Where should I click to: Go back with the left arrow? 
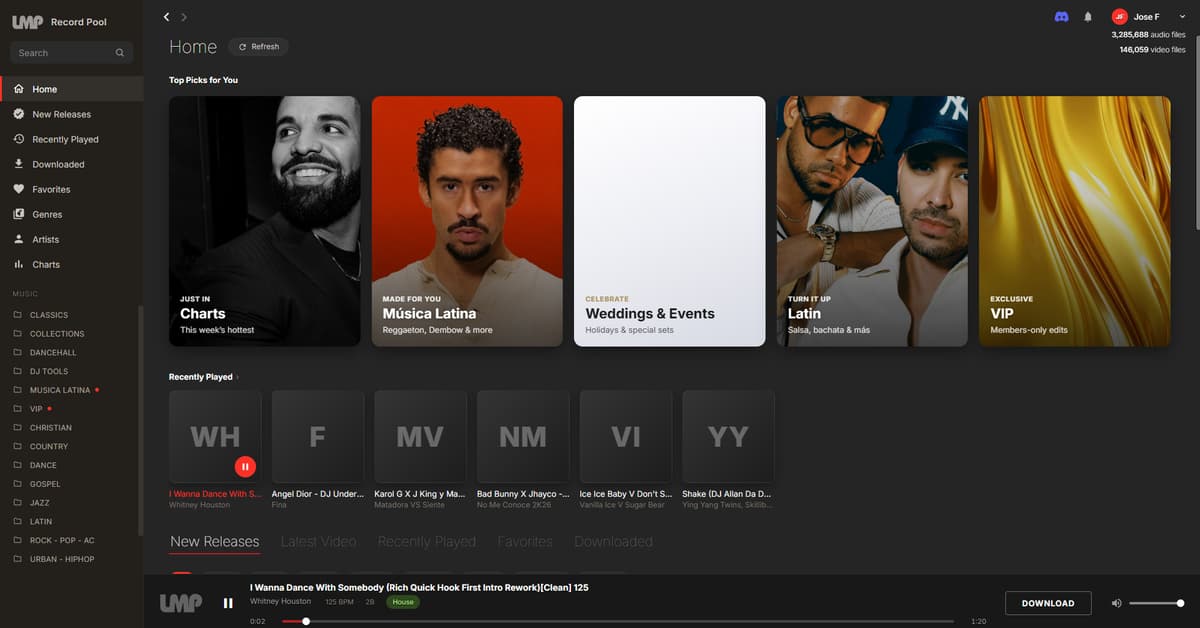pyautogui.click(x=167, y=17)
